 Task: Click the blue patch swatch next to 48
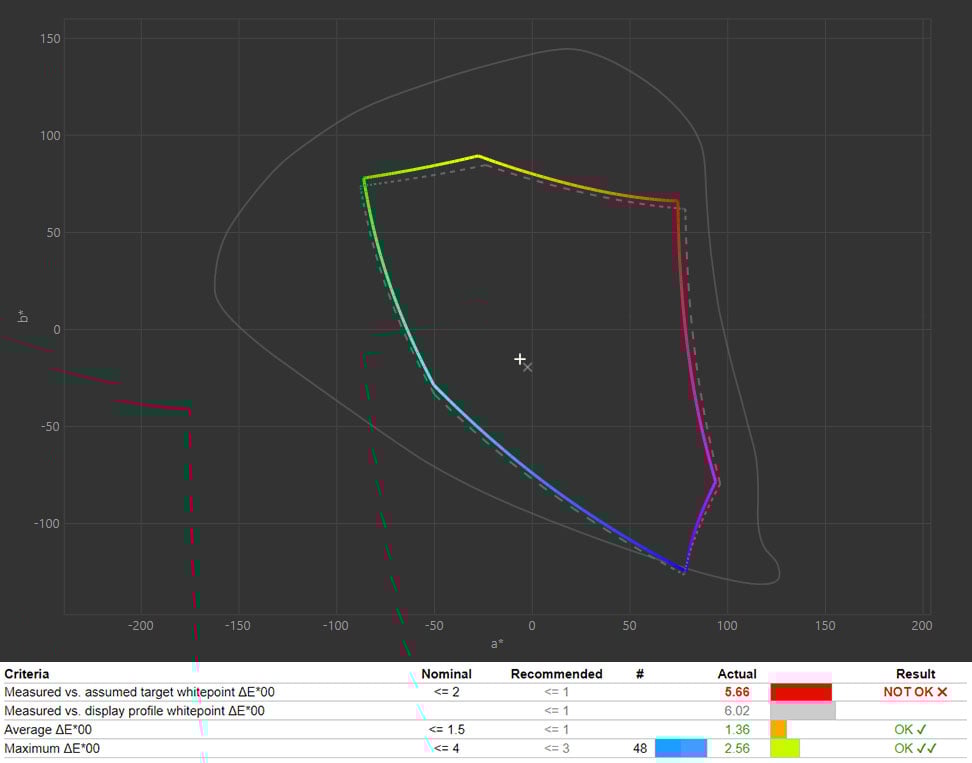coord(680,748)
